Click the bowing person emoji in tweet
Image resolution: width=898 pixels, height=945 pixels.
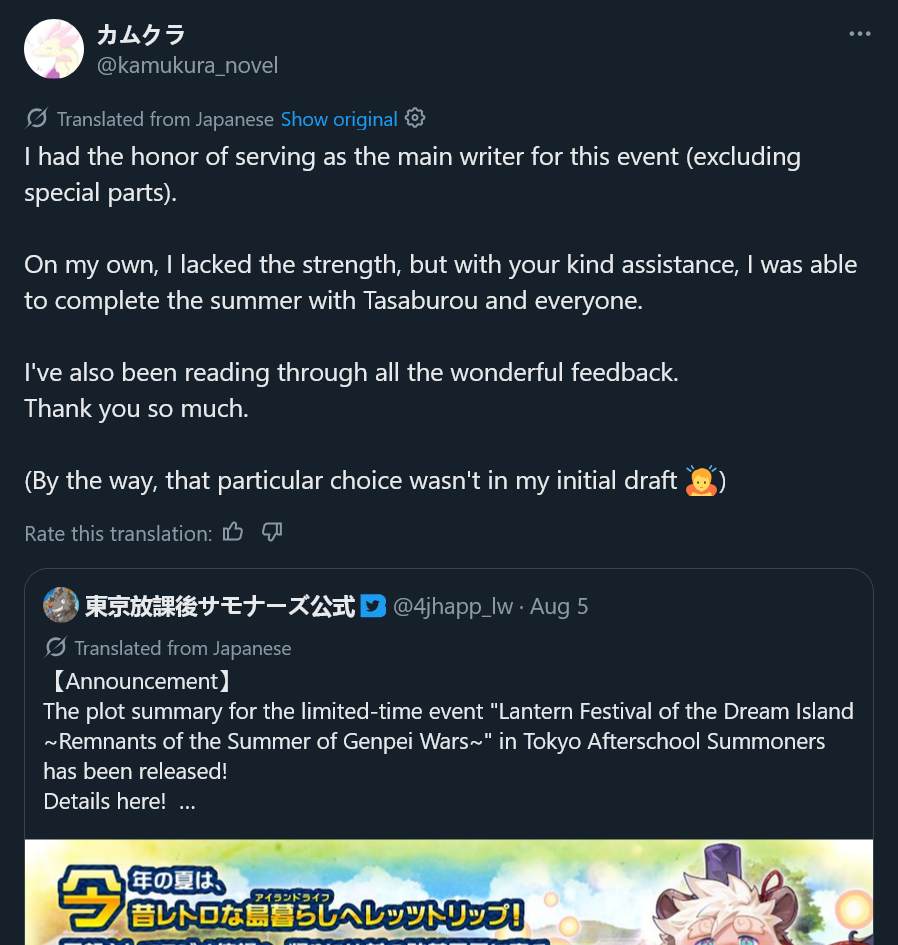(701, 480)
